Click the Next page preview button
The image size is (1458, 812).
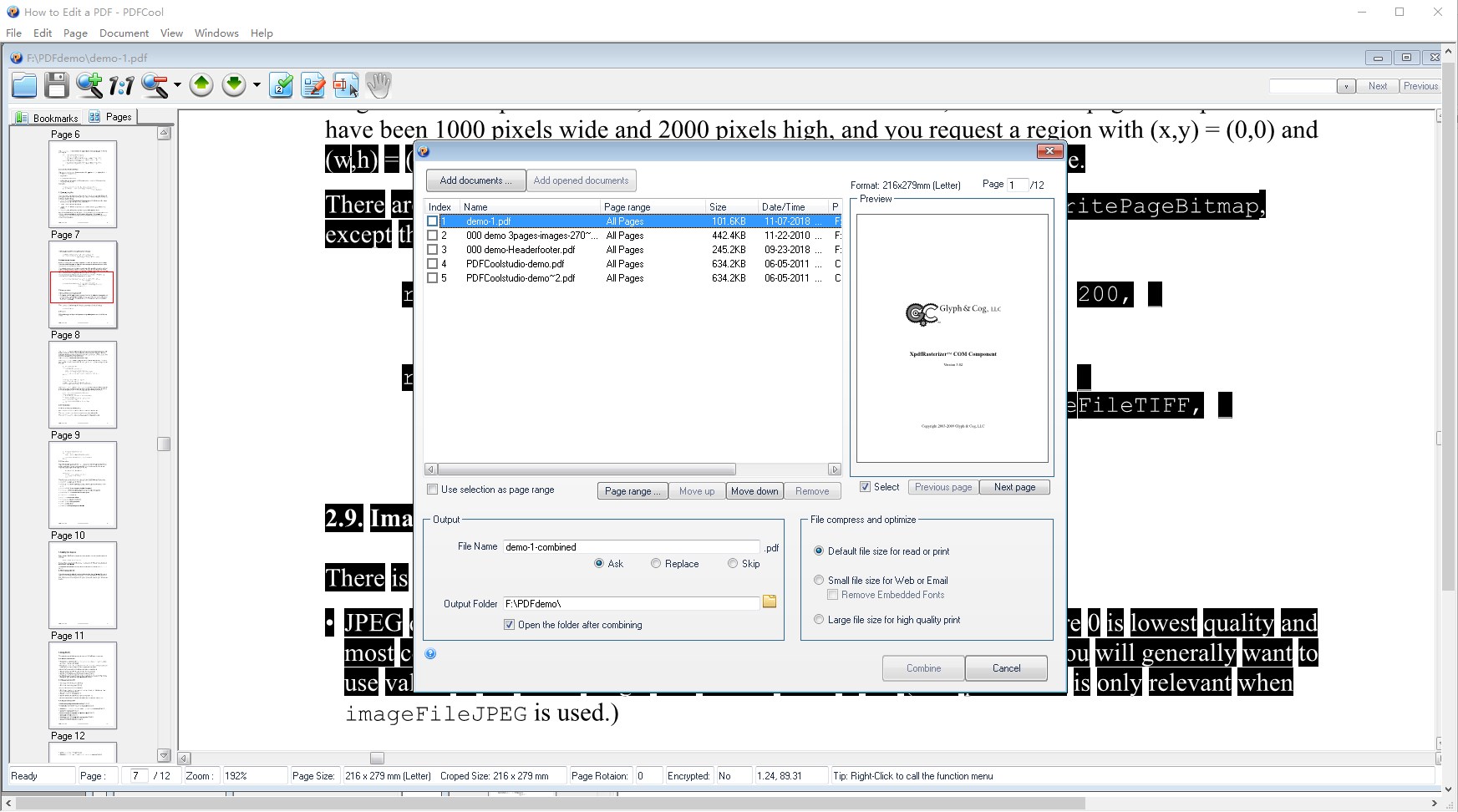coord(1014,487)
